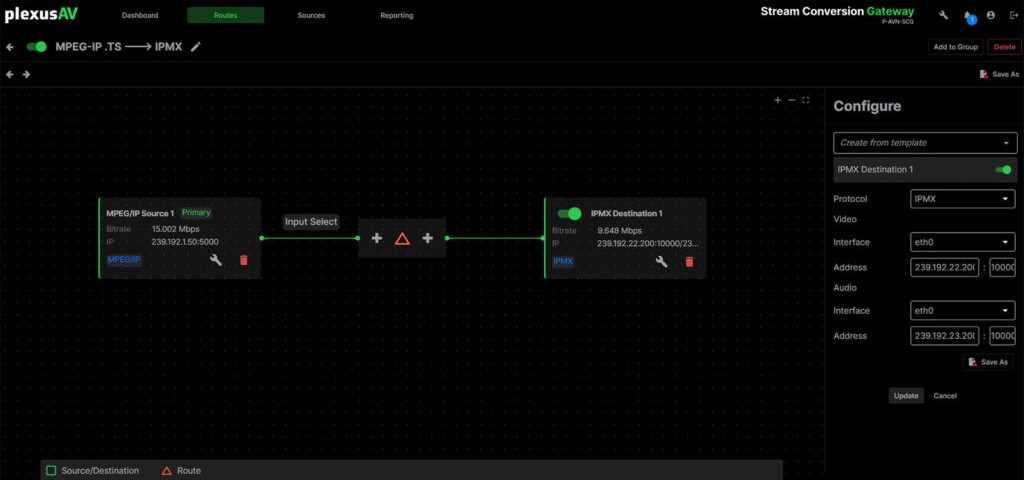Click the Video Address IP input field
The image size is (1024, 480).
click(x=945, y=268)
